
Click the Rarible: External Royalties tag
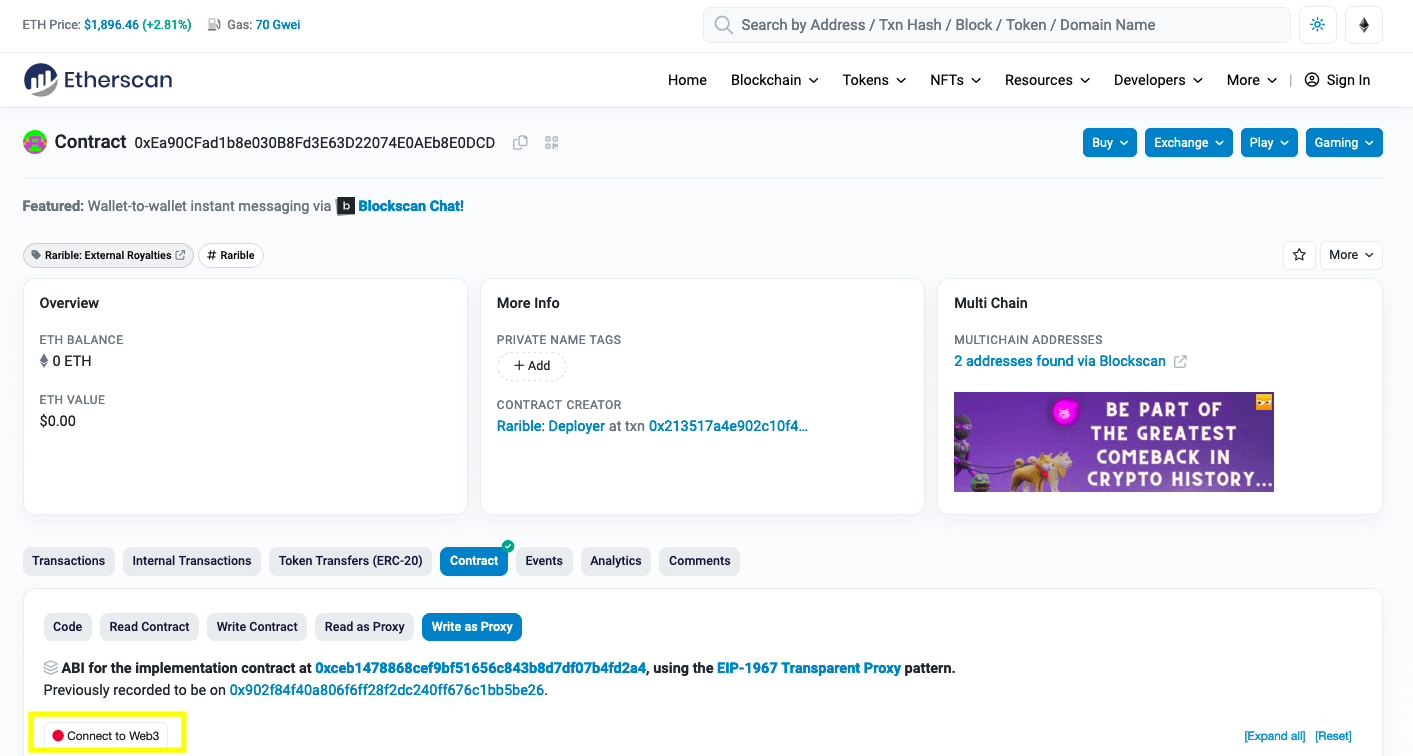tap(108, 255)
